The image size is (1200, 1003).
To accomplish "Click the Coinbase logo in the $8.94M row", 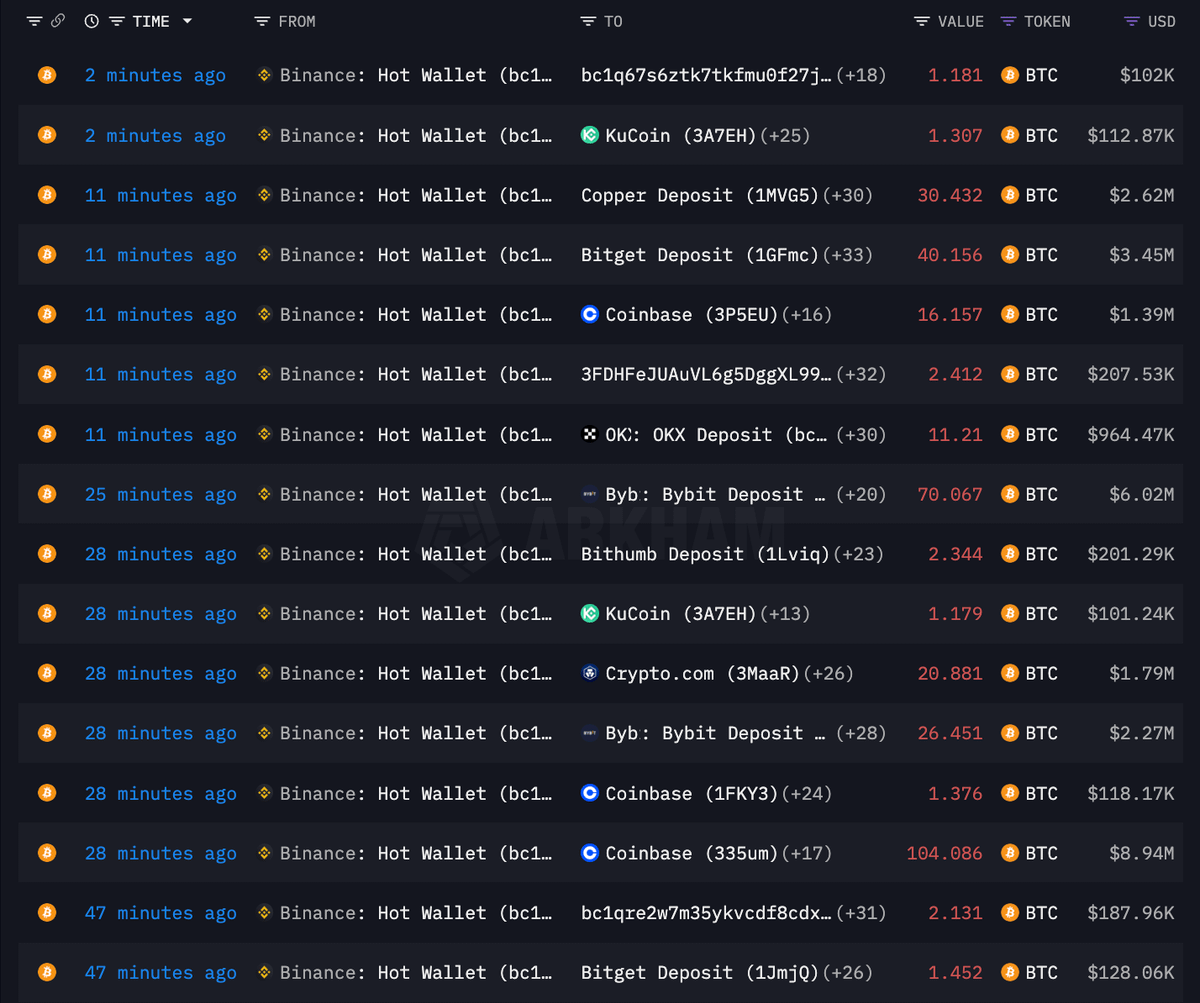I will click(590, 853).
